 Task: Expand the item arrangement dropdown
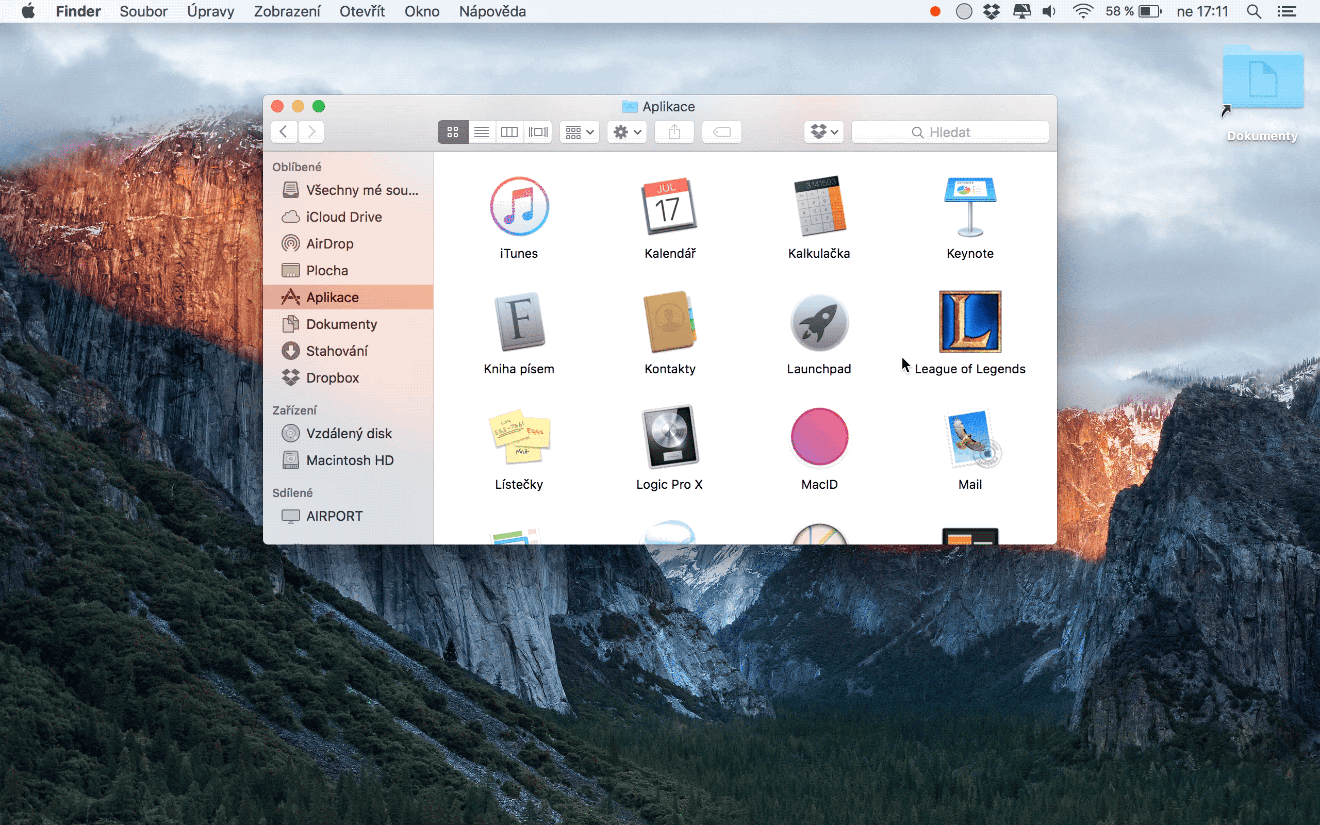point(580,132)
